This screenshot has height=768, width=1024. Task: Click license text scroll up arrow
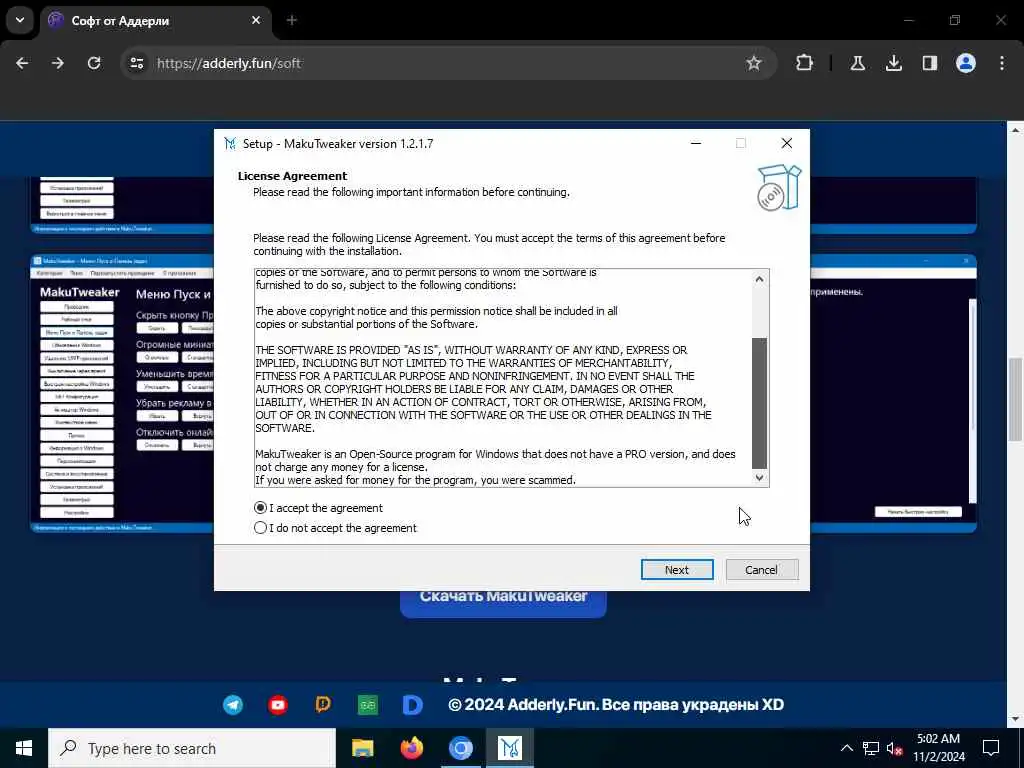pos(759,279)
